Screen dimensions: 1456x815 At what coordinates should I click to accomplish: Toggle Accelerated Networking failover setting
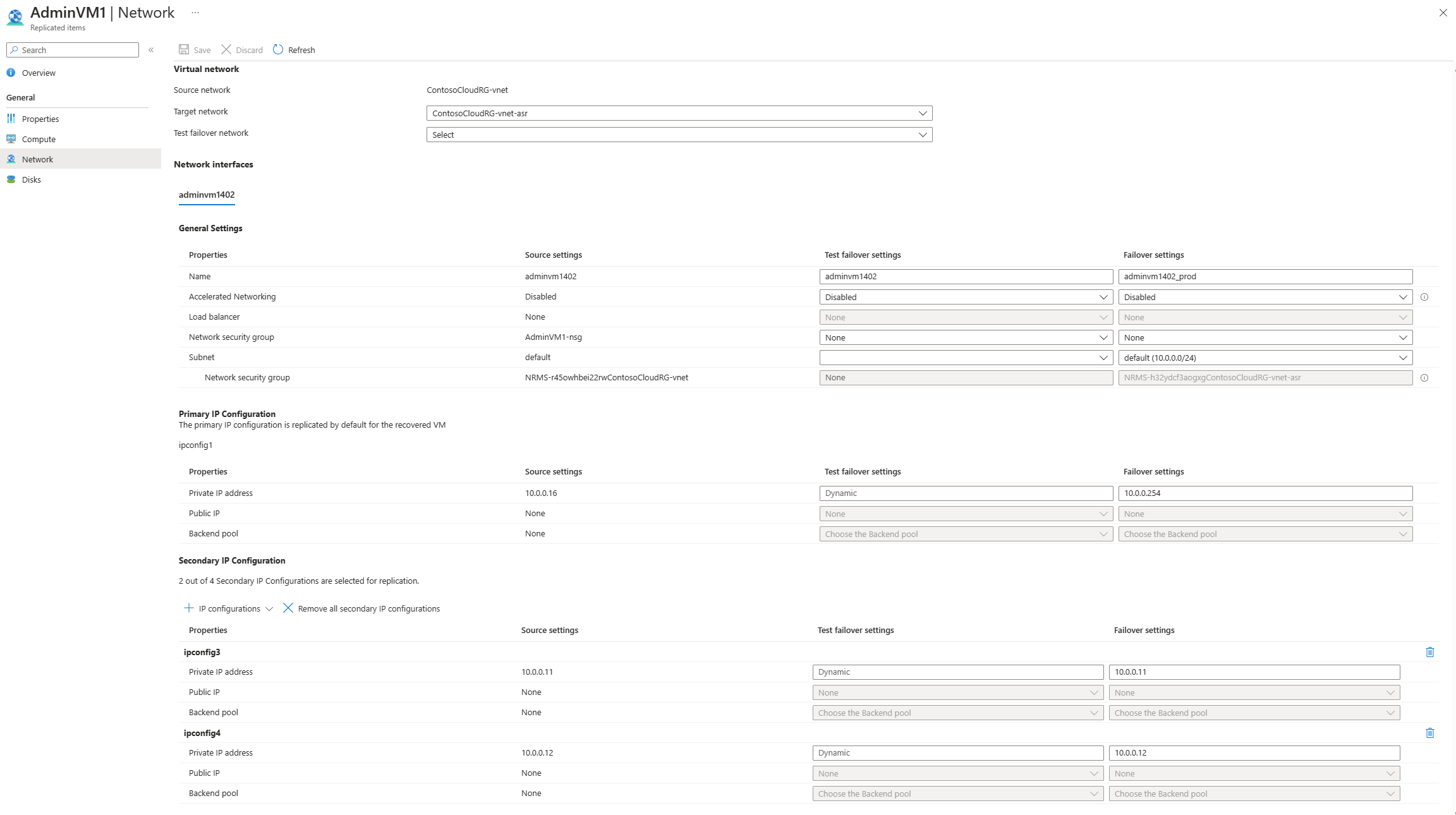click(1265, 296)
